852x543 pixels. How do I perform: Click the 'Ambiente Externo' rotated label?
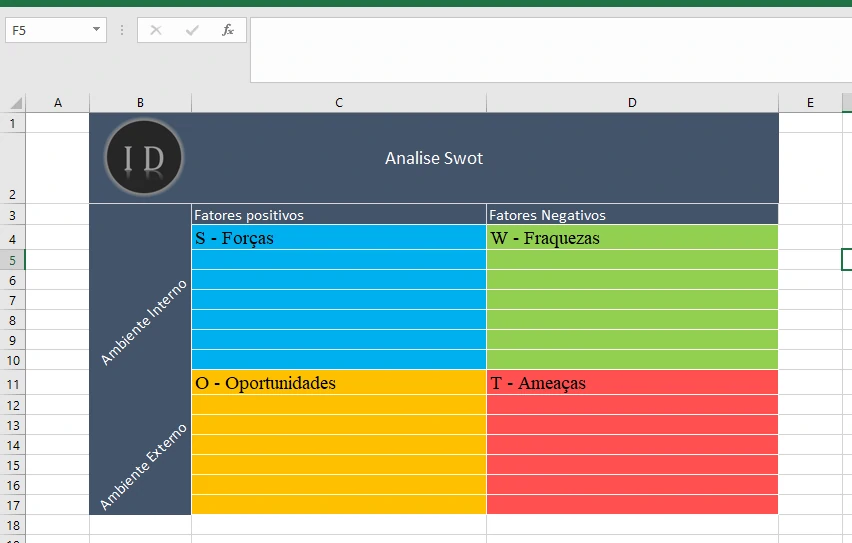click(143, 467)
